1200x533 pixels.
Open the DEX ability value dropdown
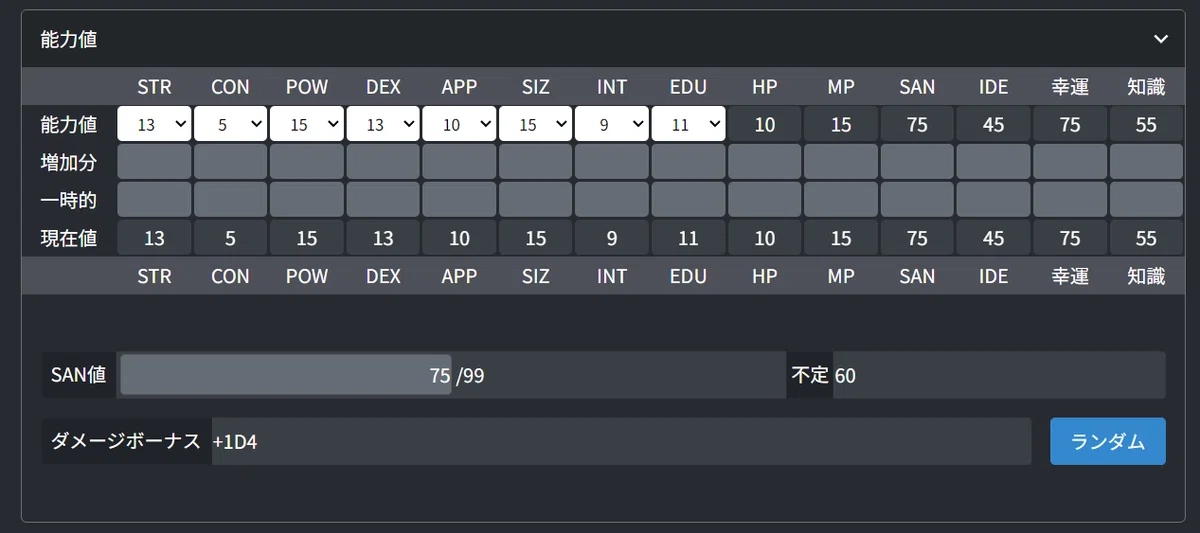(383, 124)
